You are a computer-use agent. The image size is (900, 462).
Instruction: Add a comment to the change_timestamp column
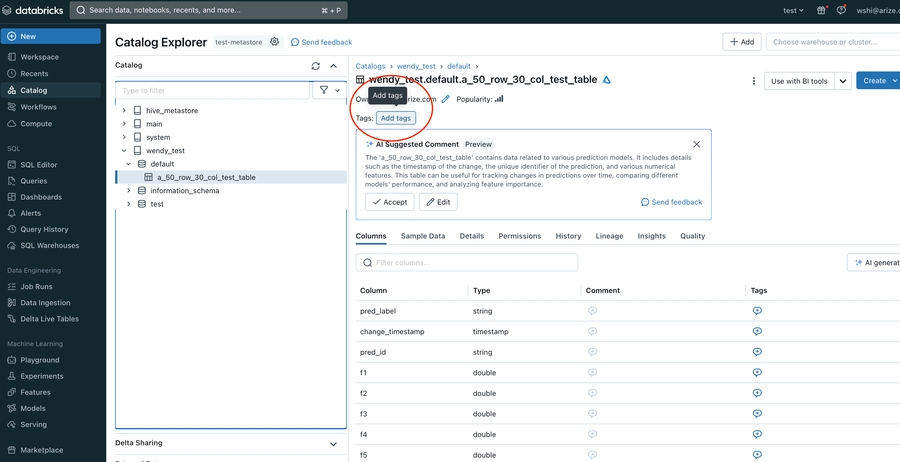(592, 331)
